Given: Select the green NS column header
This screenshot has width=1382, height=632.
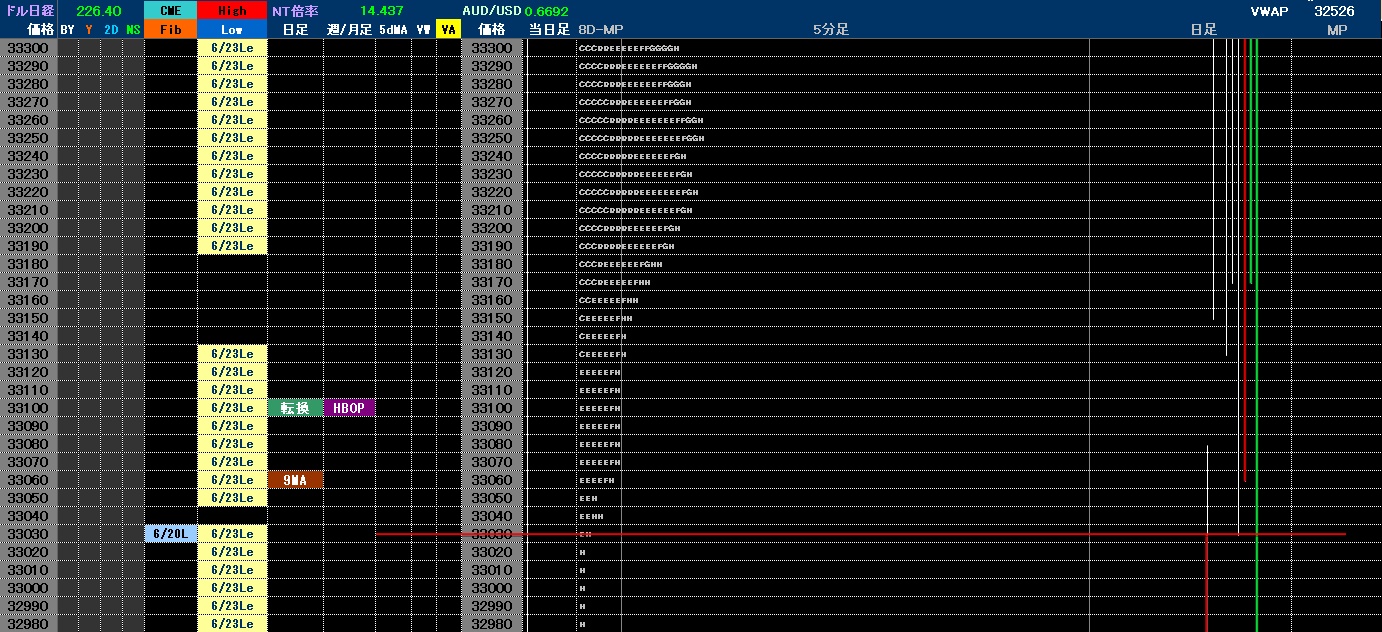Looking at the screenshot, I should (133, 29).
